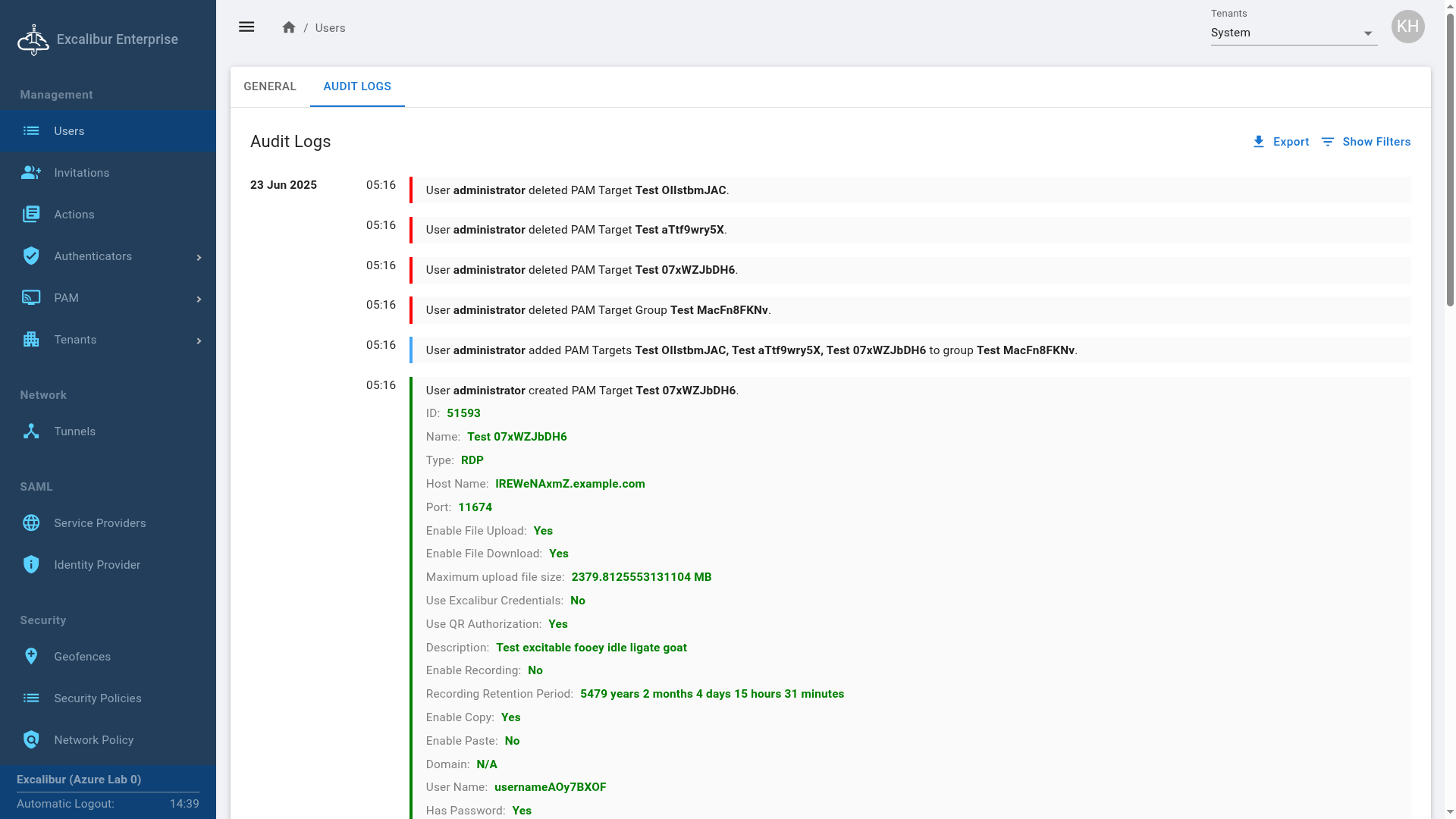Click the Excalibur Enterprise logo
This screenshot has width=1456, height=819.
coord(33,39)
